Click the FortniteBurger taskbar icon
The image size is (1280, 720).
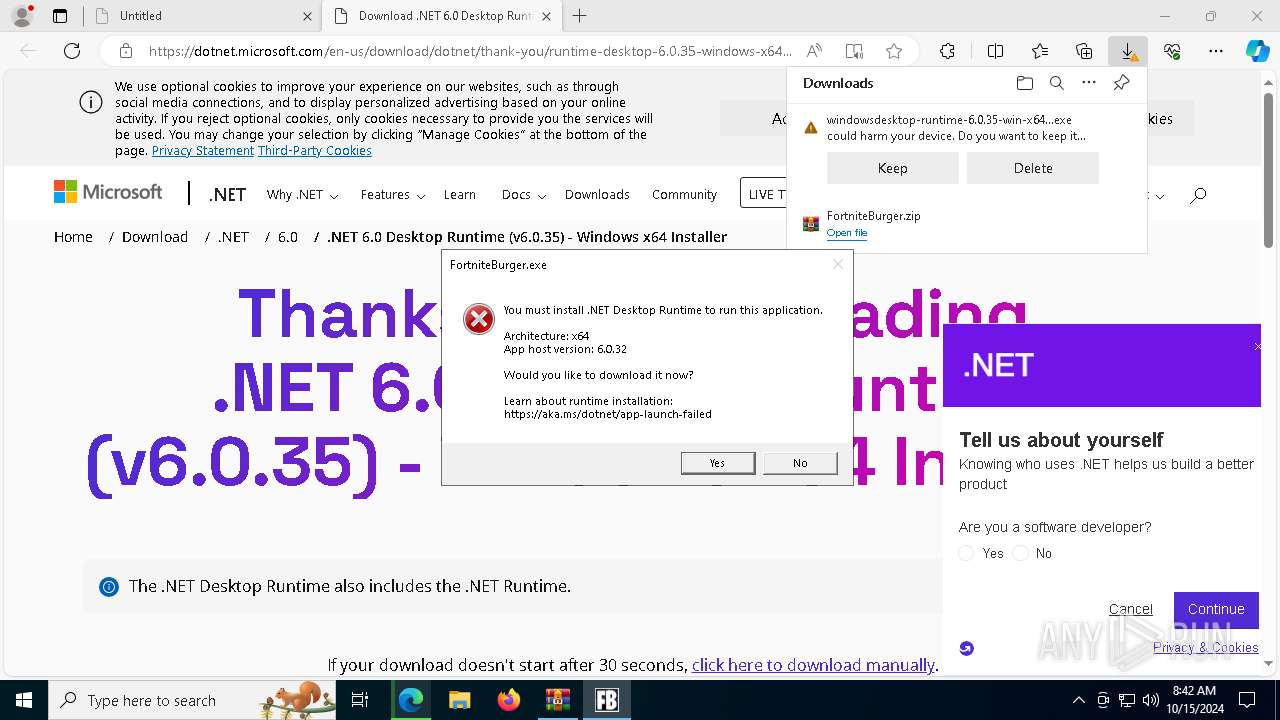pos(606,700)
